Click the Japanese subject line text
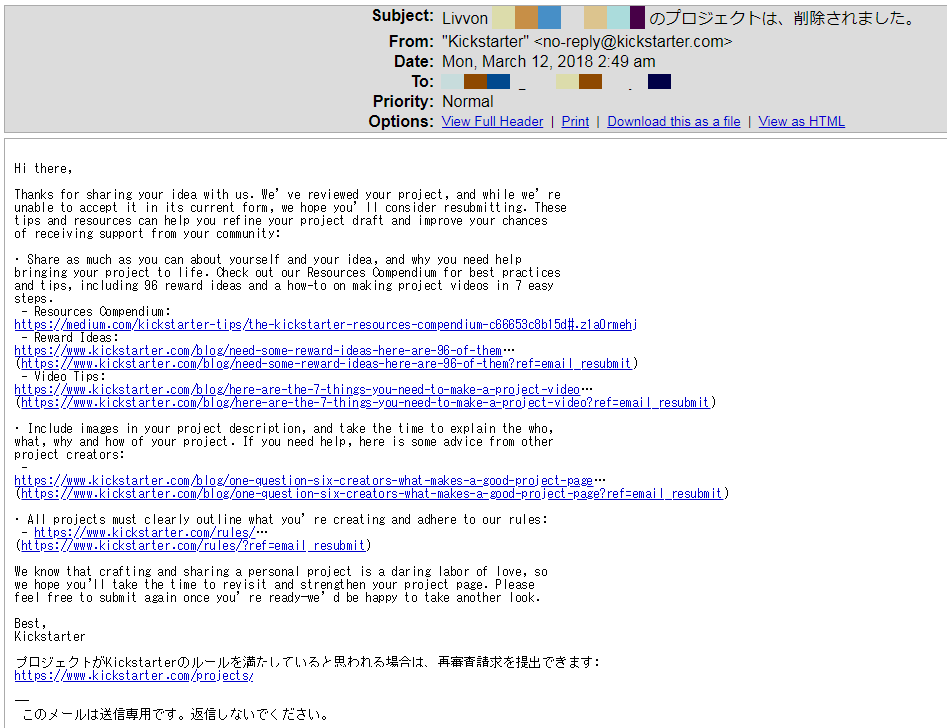This screenshot has height=728, width=947. [x=783, y=19]
